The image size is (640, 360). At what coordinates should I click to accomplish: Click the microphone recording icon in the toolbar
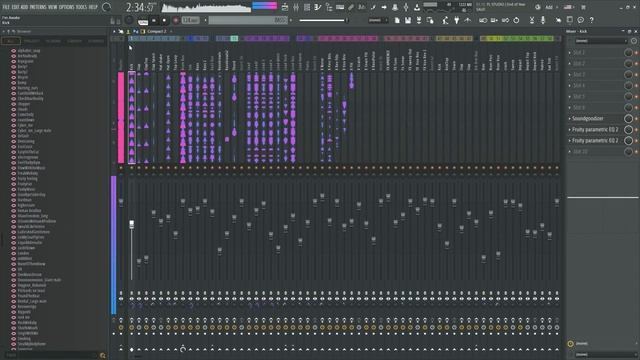pos(543,20)
